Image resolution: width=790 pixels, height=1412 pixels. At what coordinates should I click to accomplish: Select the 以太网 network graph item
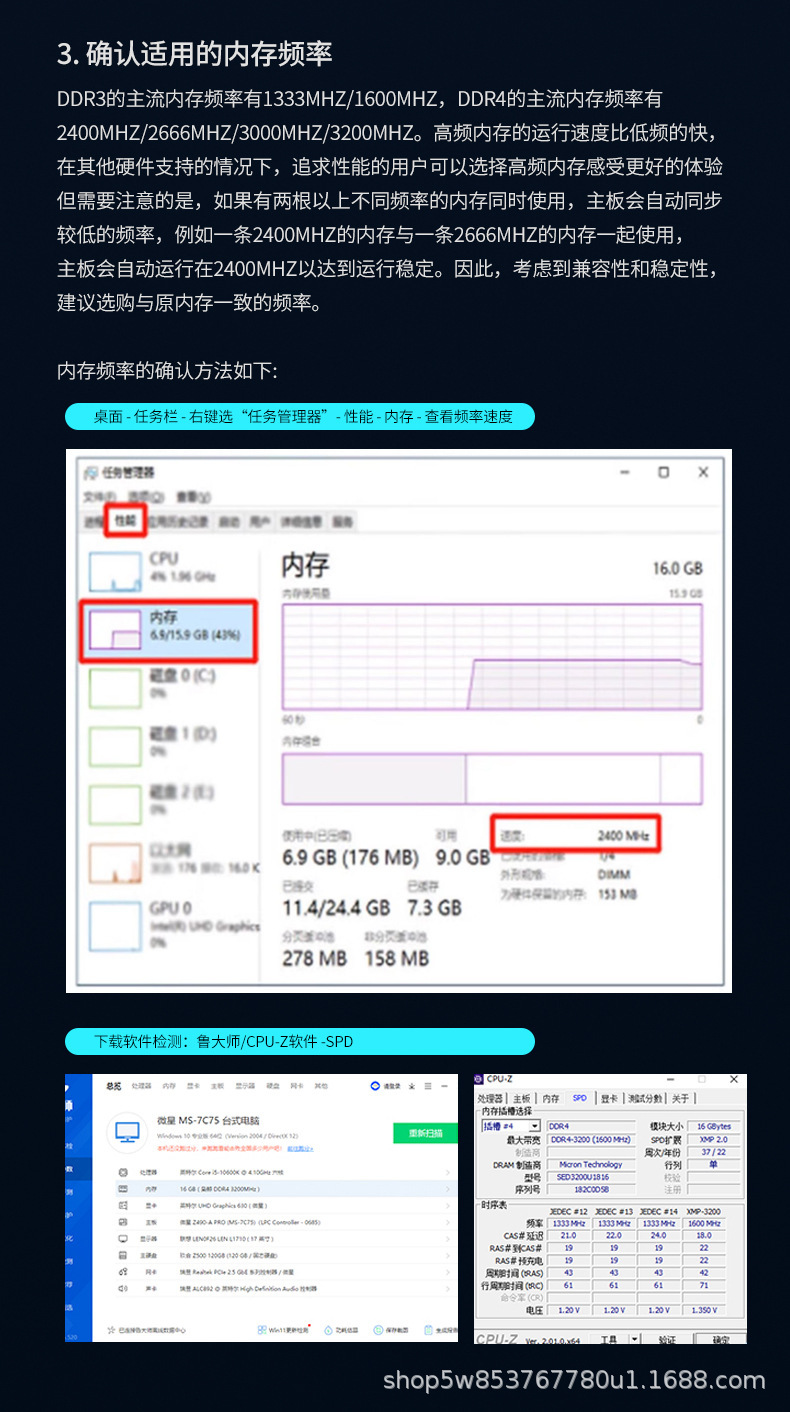click(172, 862)
